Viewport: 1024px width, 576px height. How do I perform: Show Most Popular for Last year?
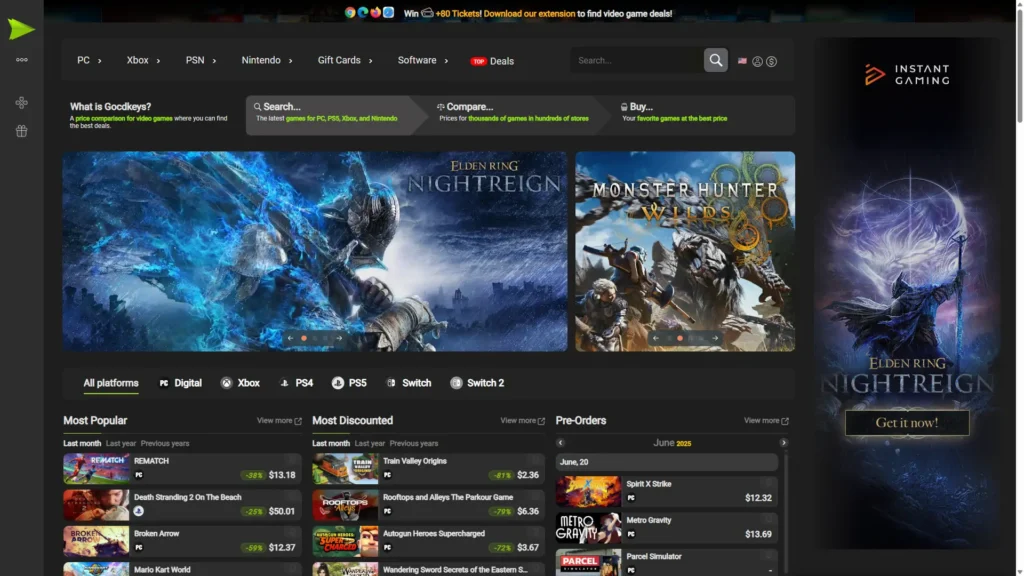click(121, 443)
